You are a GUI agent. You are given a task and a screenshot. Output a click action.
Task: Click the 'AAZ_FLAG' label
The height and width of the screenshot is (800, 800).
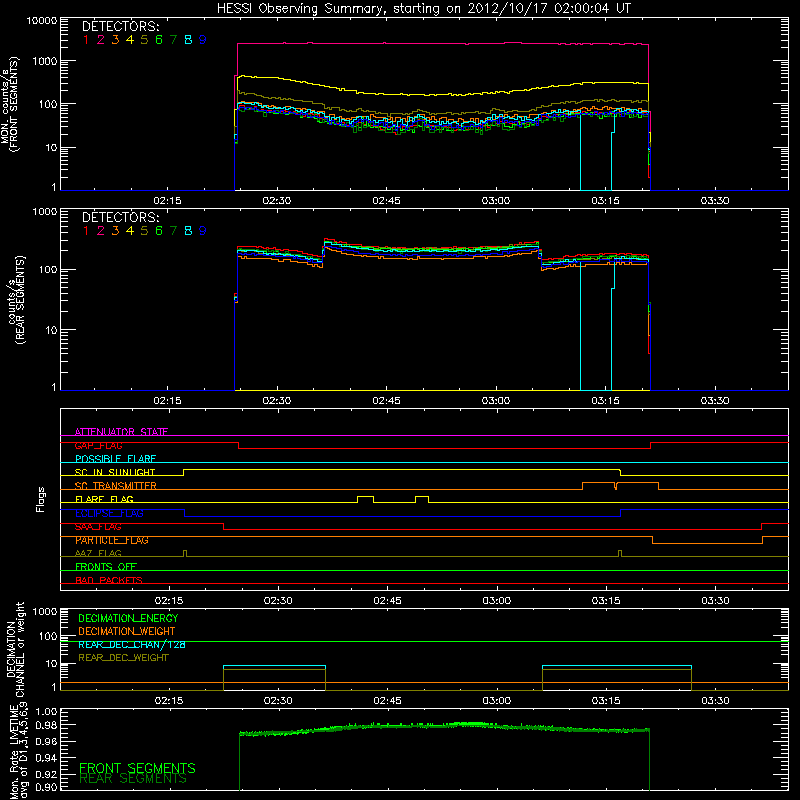pyautogui.click(x=98, y=553)
